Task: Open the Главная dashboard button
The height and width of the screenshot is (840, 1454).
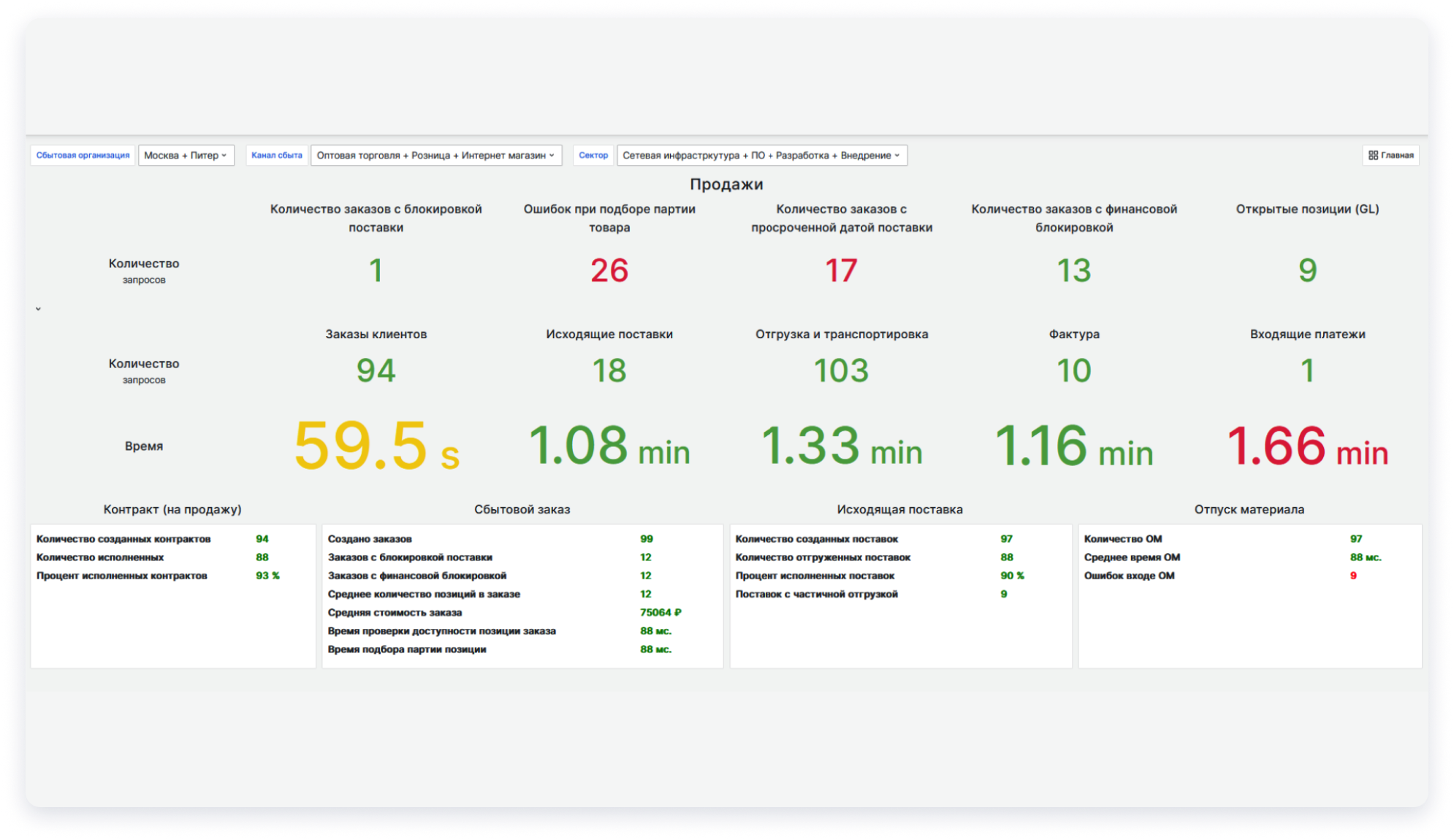Action: coord(1390,155)
